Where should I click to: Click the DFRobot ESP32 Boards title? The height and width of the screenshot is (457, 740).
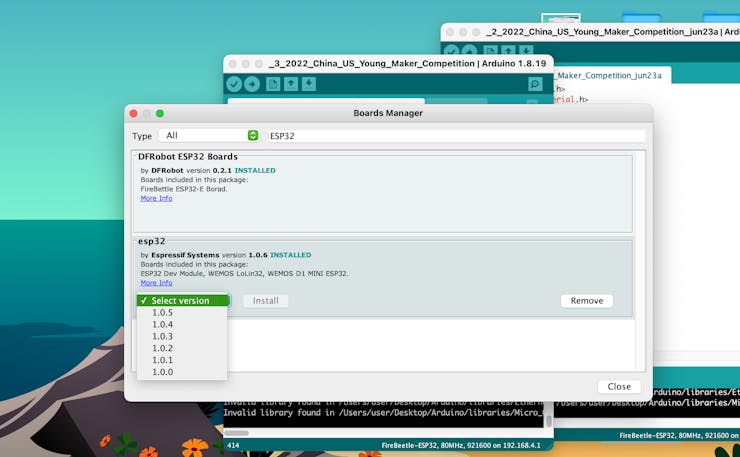click(x=188, y=156)
